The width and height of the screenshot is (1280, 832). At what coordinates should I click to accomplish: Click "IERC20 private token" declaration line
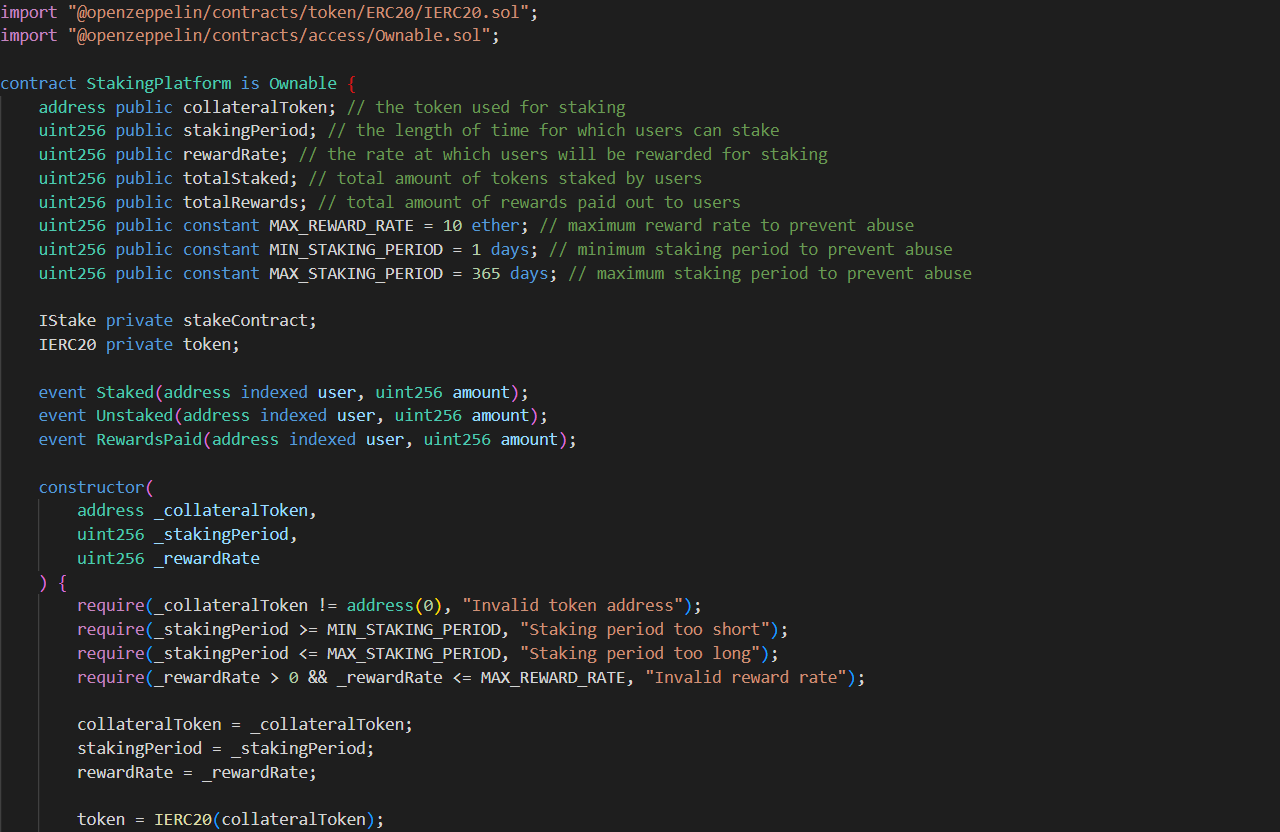coord(140,344)
